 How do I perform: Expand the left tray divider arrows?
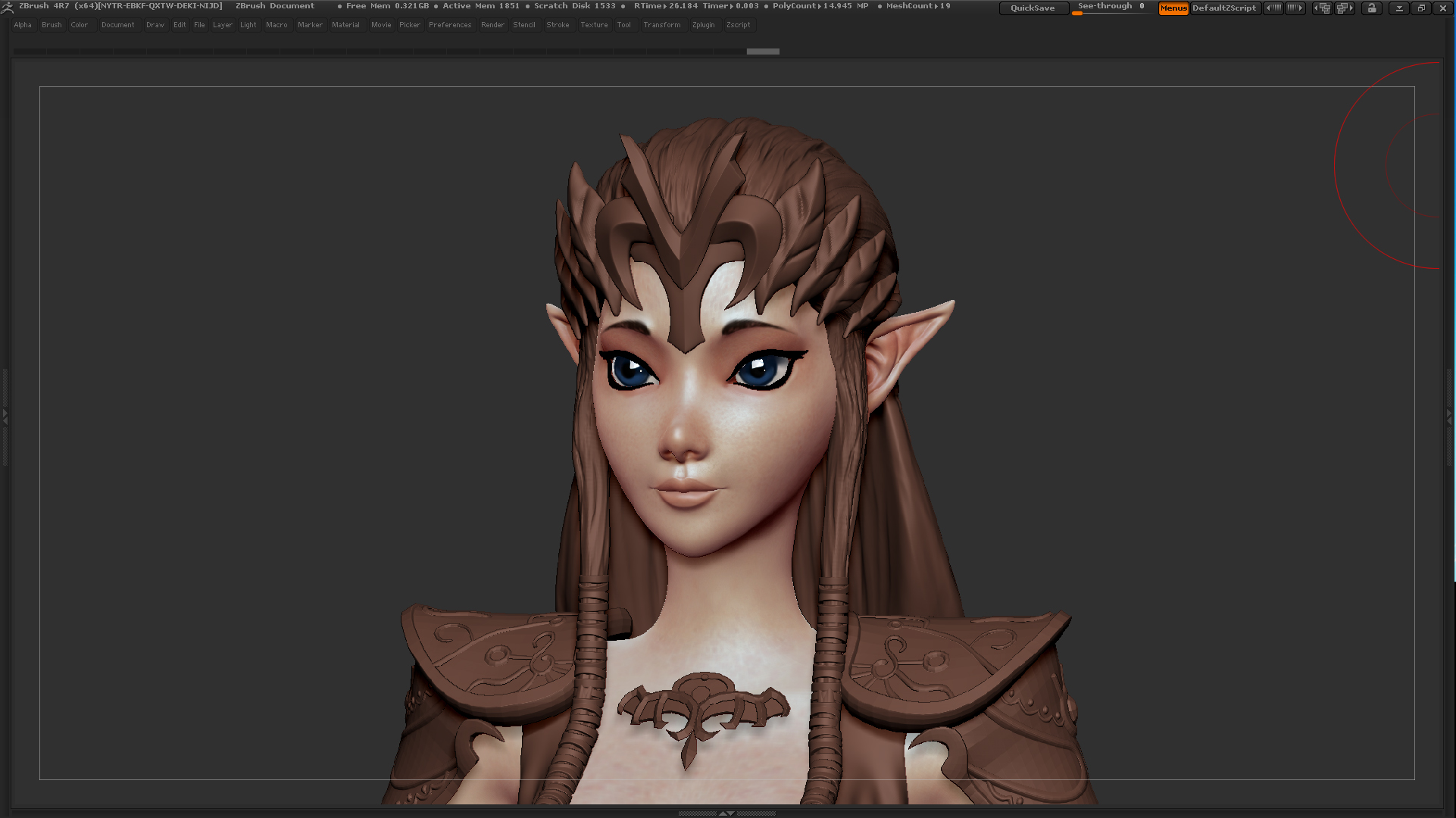(5, 416)
